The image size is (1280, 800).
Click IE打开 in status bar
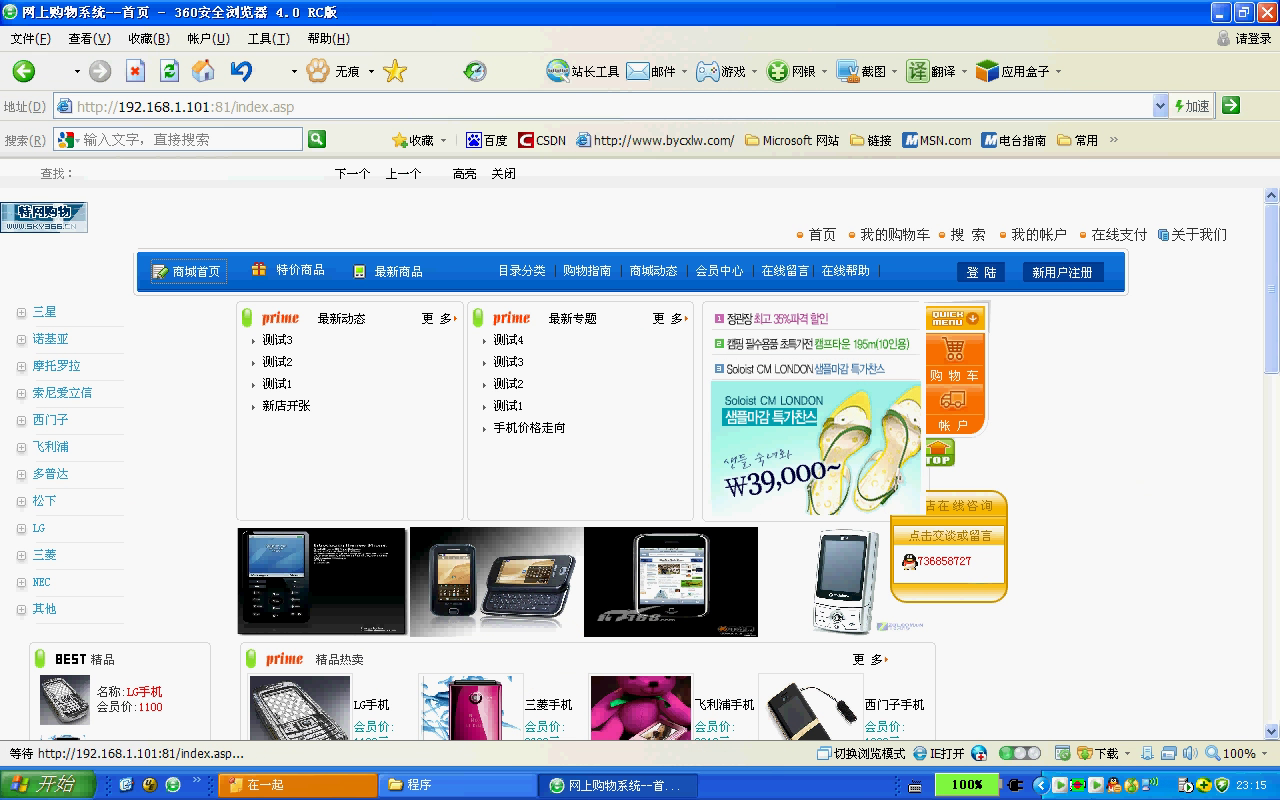click(x=938, y=753)
